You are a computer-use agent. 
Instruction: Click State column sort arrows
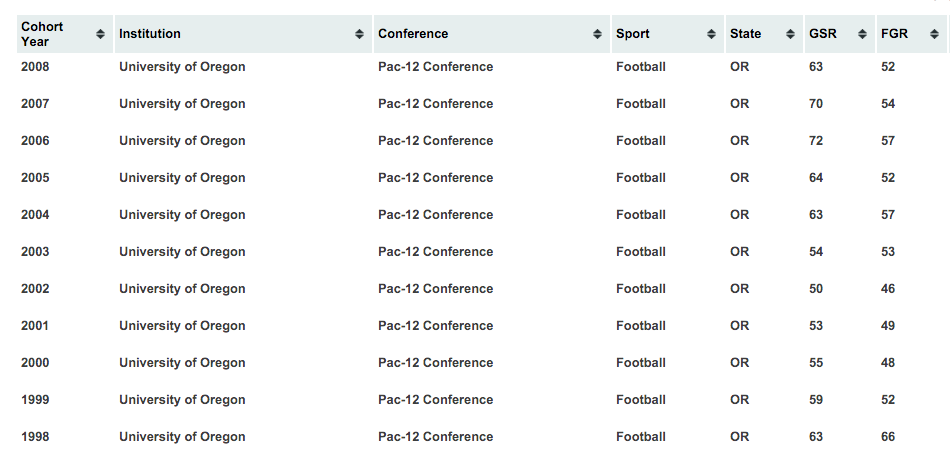[790, 34]
